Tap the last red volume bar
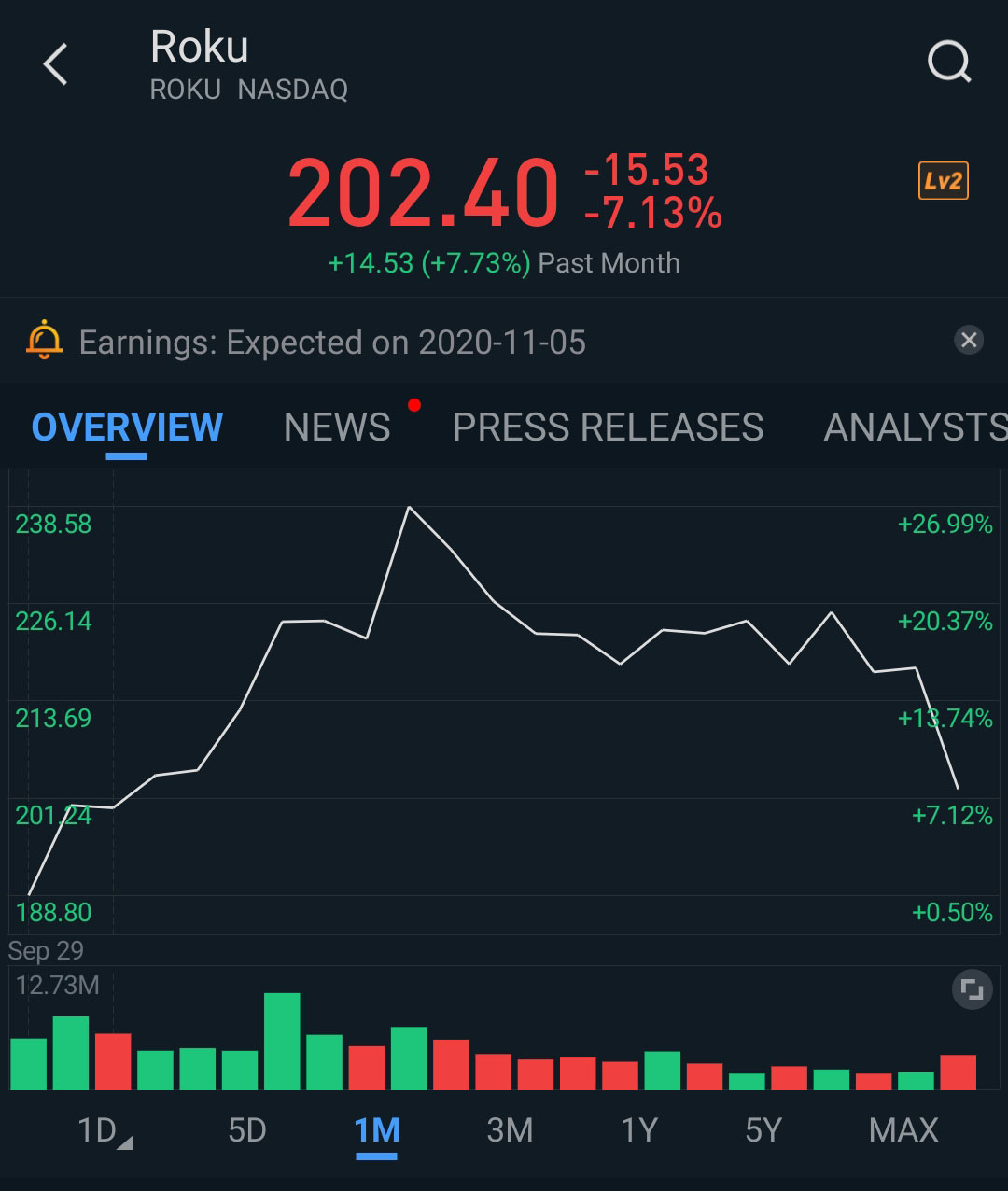 click(959, 1072)
